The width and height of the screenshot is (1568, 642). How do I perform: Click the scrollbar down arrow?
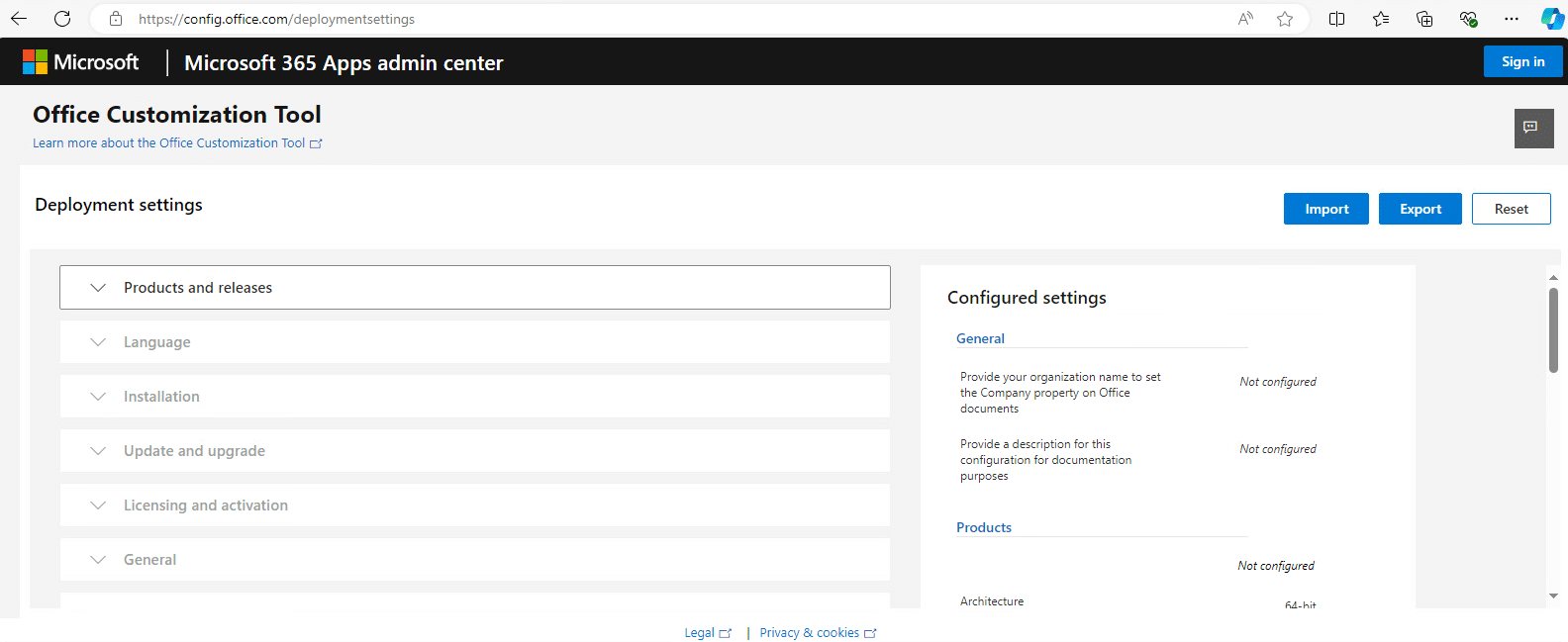pos(1553,596)
